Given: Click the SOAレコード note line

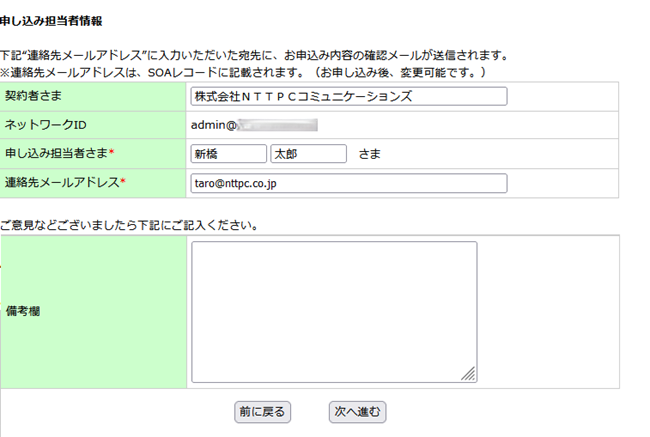Looking at the screenshot, I should (245, 73).
